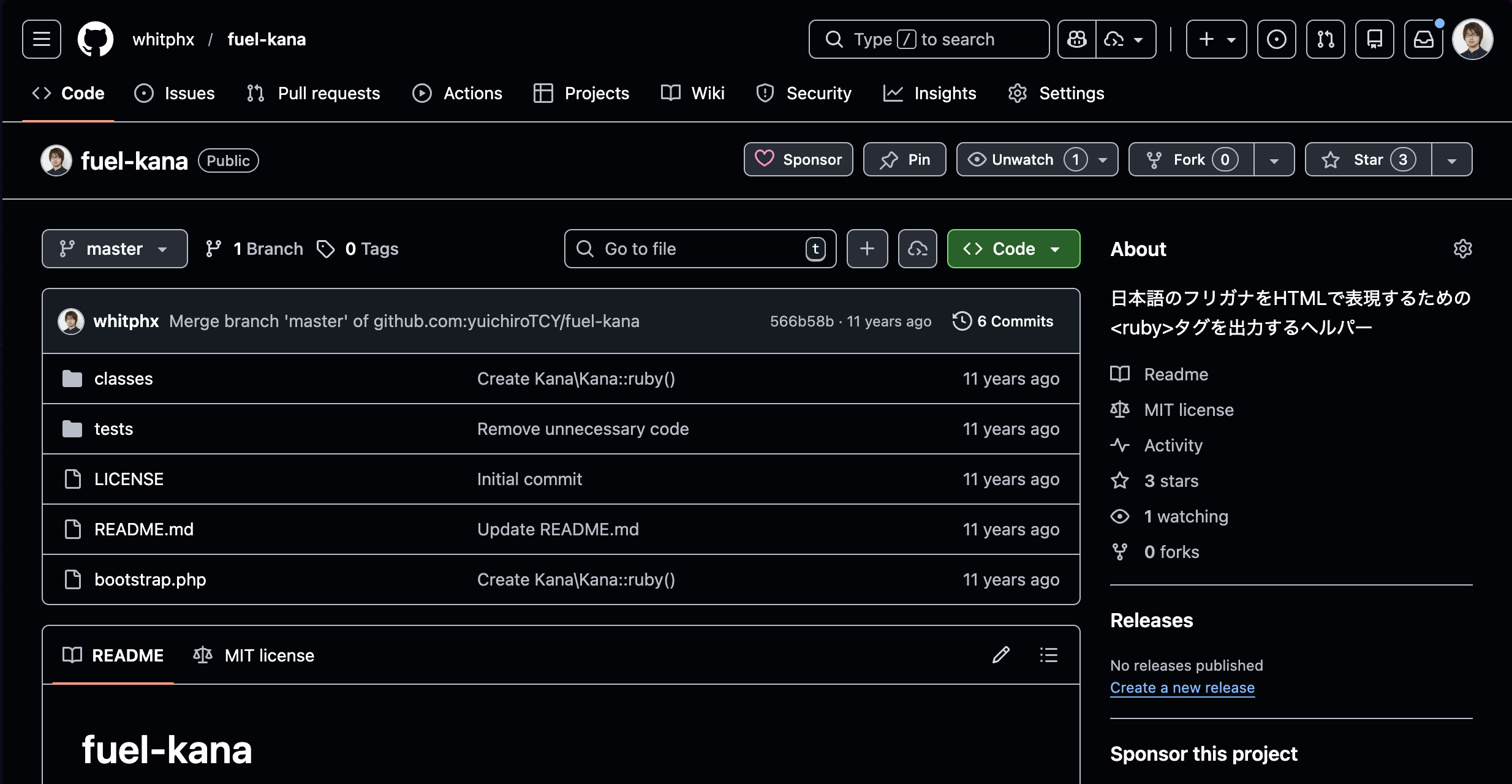Open the README outline list icon

click(1049, 655)
